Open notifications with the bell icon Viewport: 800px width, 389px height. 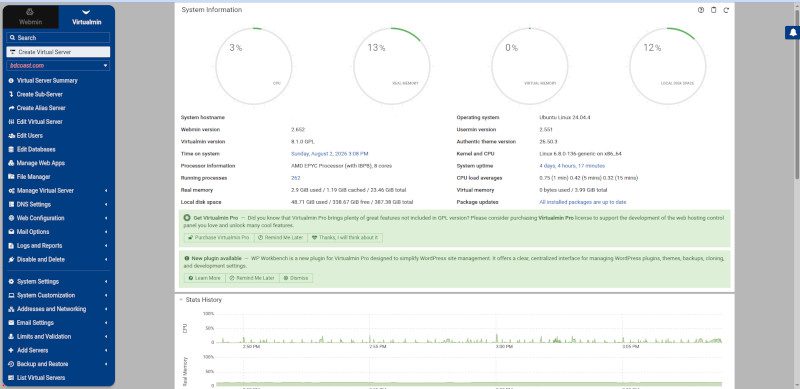pos(792,33)
